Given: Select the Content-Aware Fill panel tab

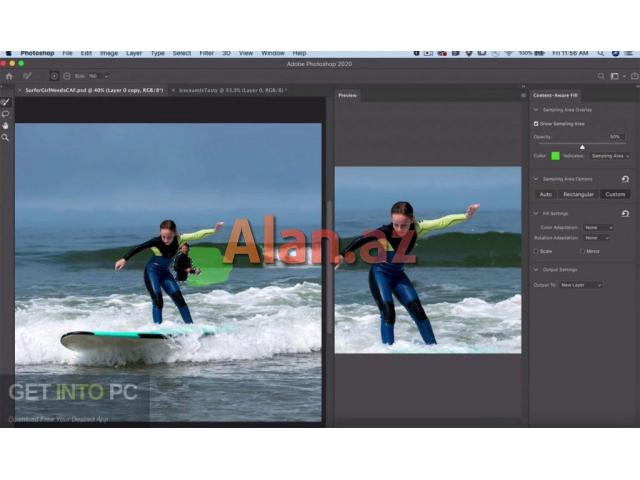Looking at the screenshot, I should coord(555,95).
